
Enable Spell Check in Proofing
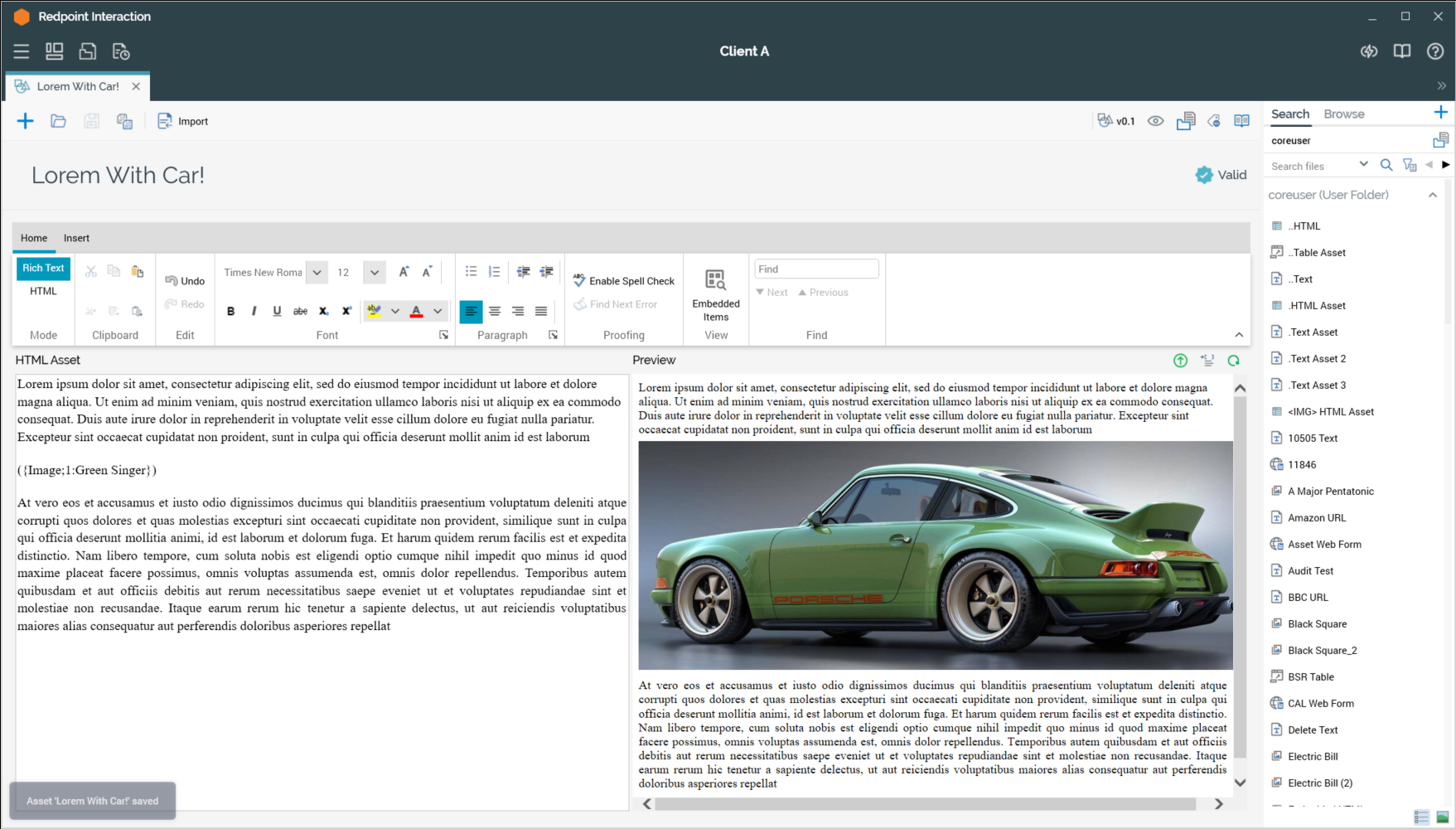[624, 281]
